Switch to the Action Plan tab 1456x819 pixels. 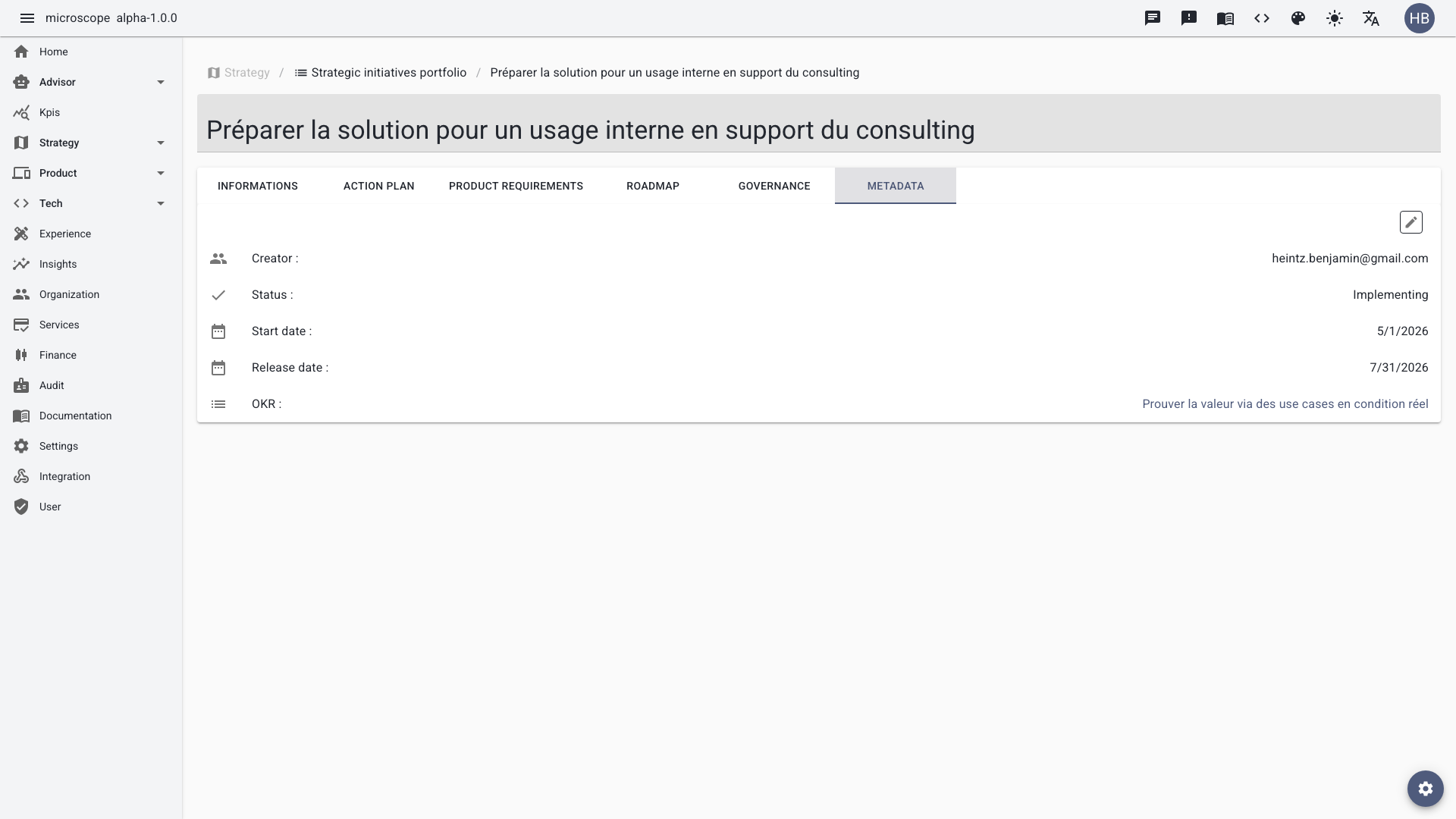(379, 186)
